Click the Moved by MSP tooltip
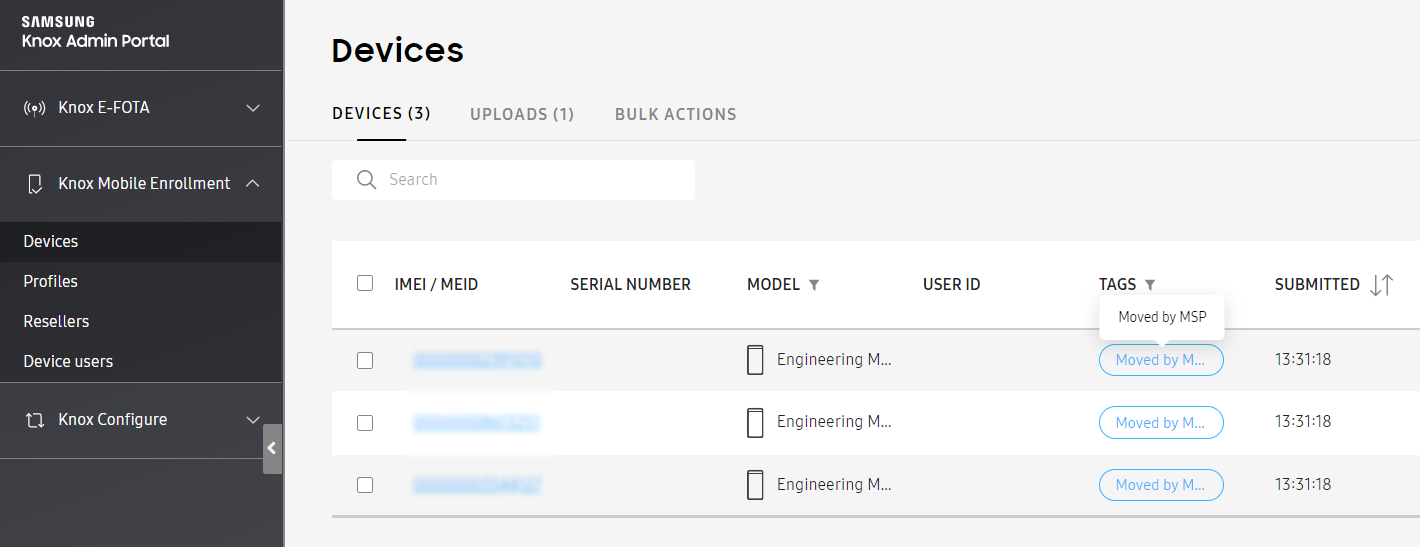 coord(1162,317)
